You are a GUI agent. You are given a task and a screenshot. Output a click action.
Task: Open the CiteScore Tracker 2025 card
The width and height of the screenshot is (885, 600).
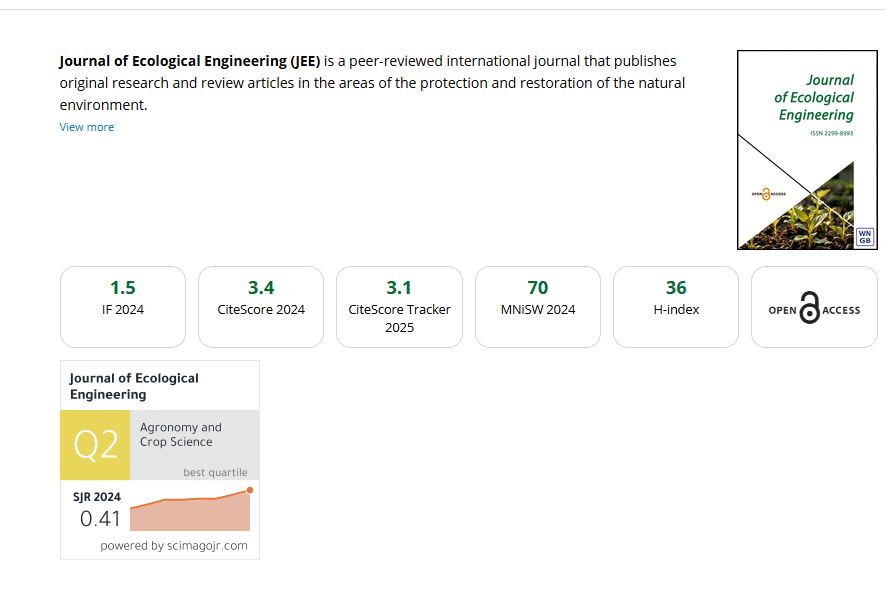point(399,307)
